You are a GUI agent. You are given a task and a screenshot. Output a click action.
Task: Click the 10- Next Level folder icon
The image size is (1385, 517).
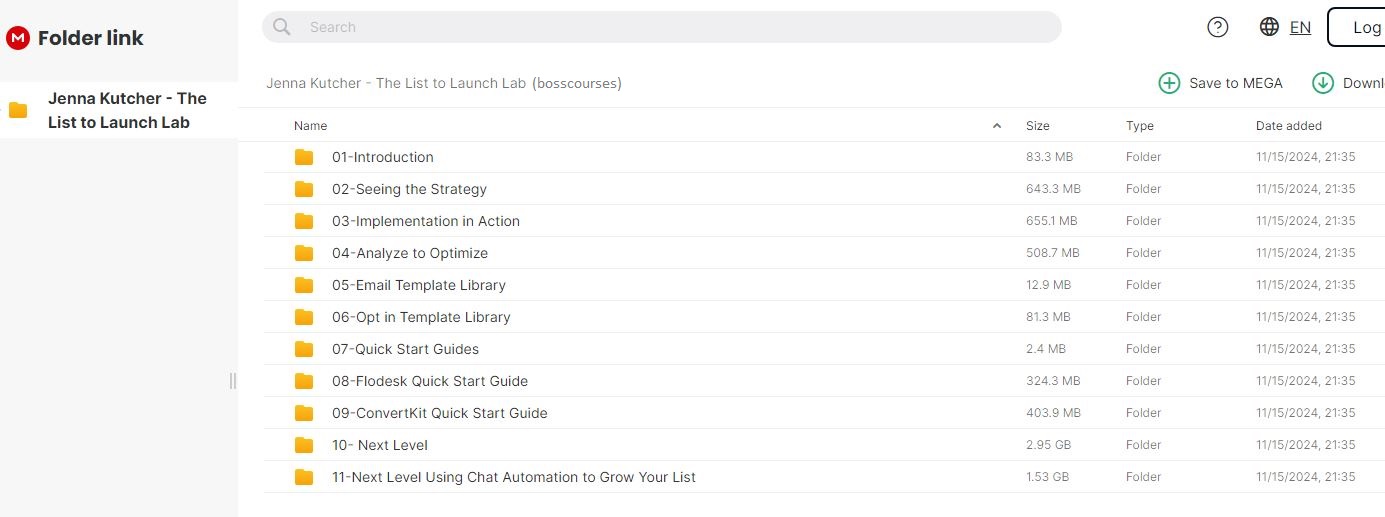tap(304, 445)
